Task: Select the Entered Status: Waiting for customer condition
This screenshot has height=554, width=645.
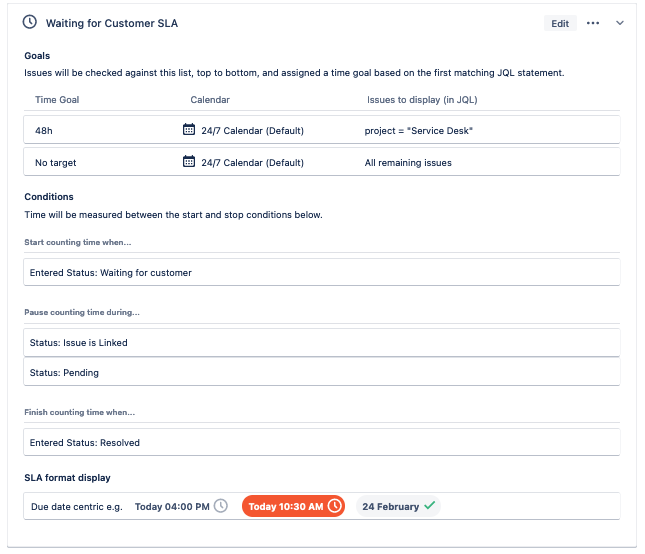Action: pos(322,272)
